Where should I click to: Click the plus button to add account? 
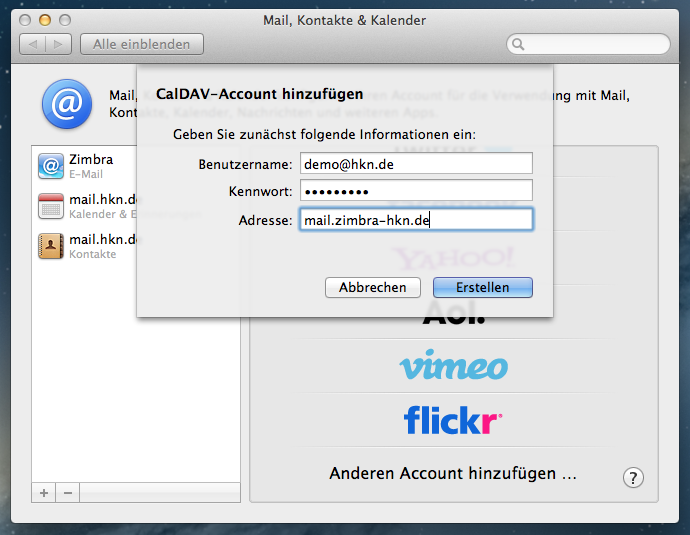click(x=44, y=493)
